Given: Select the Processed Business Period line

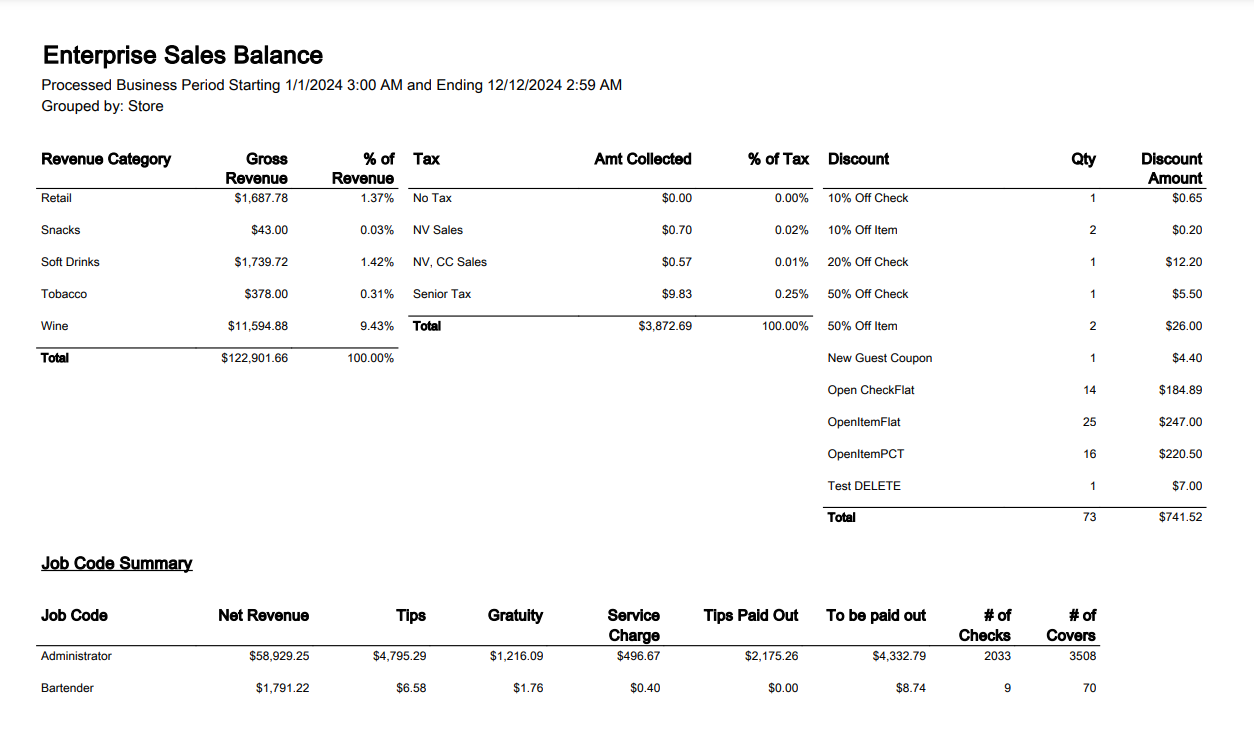Looking at the screenshot, I should 332,85.
